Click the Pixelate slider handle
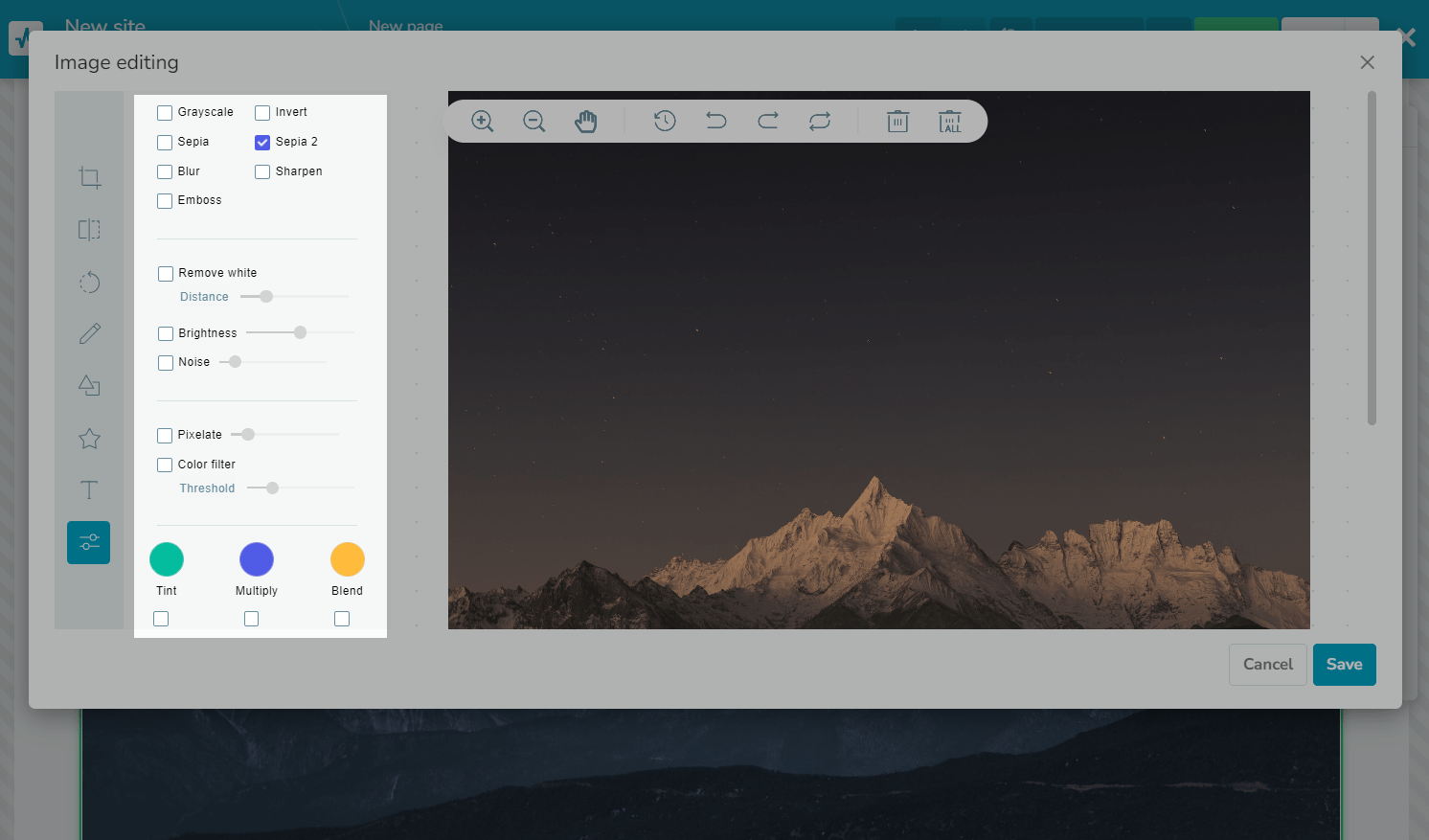The image size is (1429, 840). pos(248,435)
